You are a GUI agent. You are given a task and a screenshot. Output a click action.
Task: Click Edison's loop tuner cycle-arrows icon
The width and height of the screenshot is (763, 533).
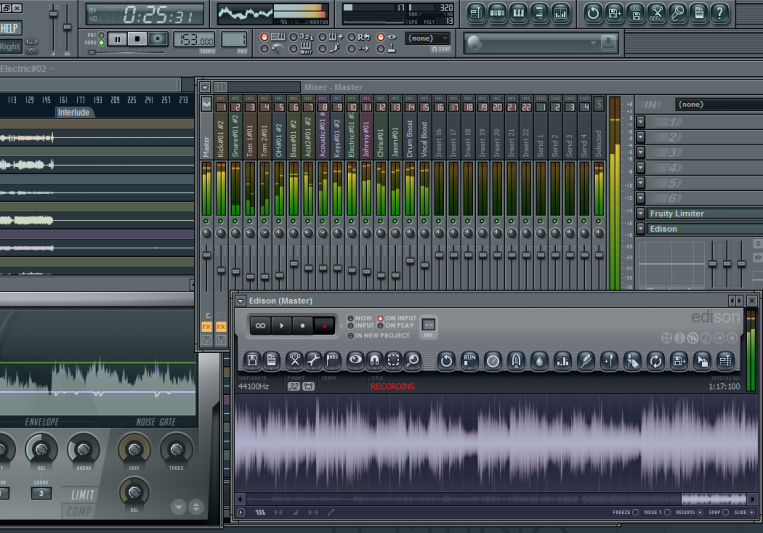coord(656,361)
